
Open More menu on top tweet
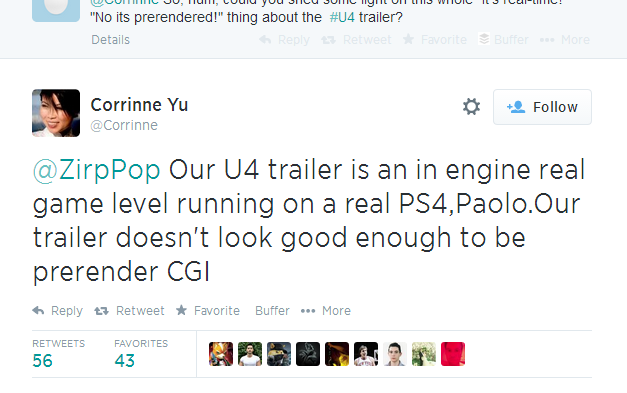click(x=565, y=40)
